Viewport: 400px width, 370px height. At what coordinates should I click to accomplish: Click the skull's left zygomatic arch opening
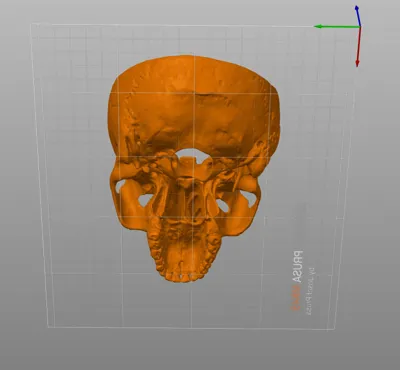coord(119,185)
